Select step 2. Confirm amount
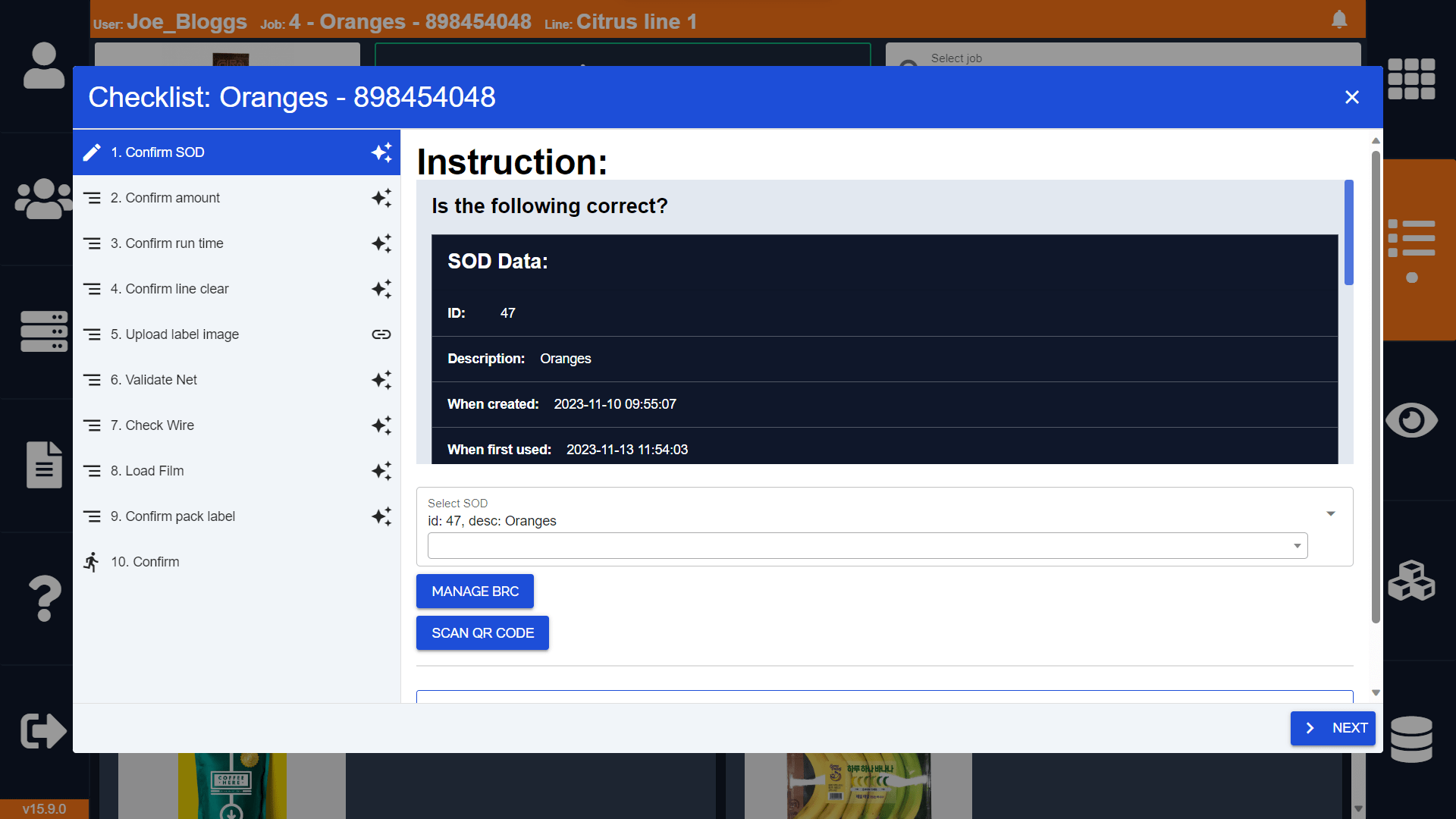This screenshot has width=1456, height=819. click(x=237, y=198)
